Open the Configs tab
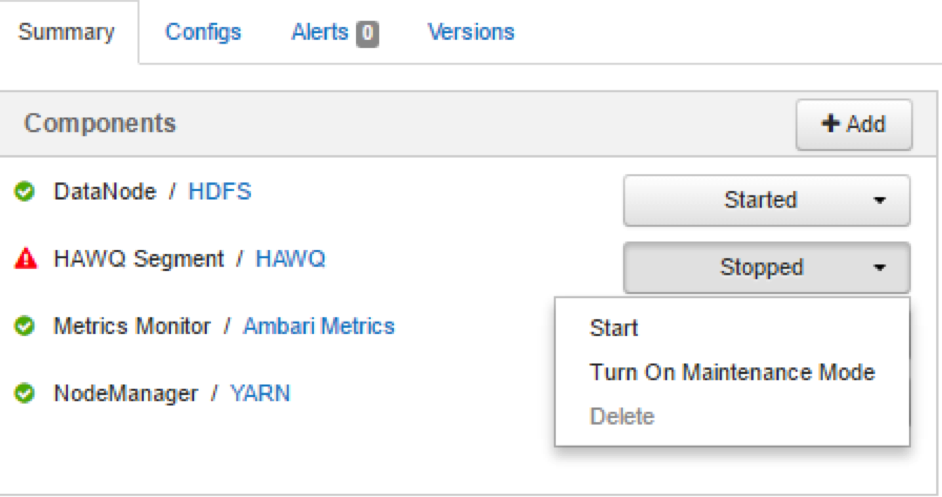 (x=203, y=32)
